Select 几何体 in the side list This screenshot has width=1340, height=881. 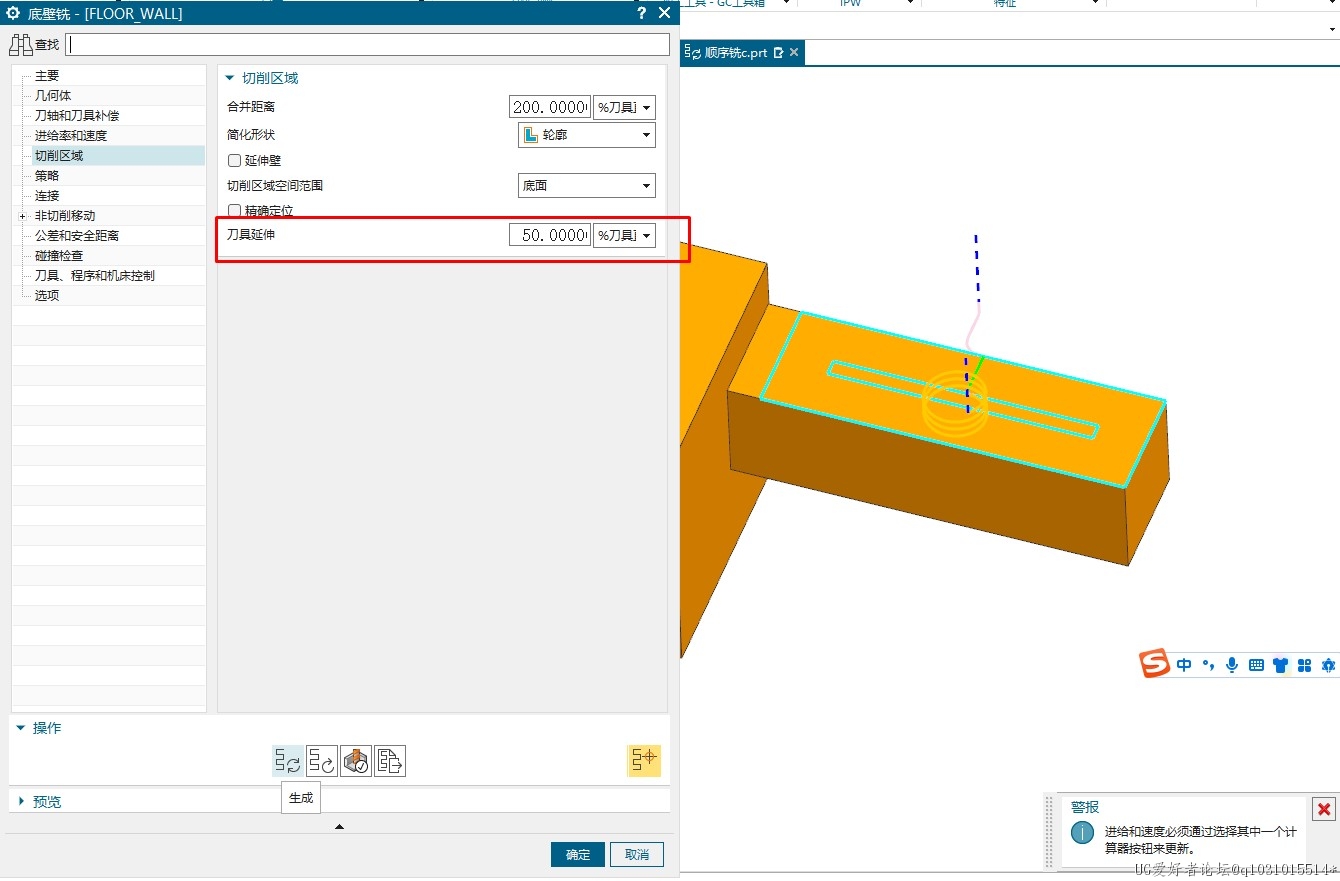(x=53, y=96)
